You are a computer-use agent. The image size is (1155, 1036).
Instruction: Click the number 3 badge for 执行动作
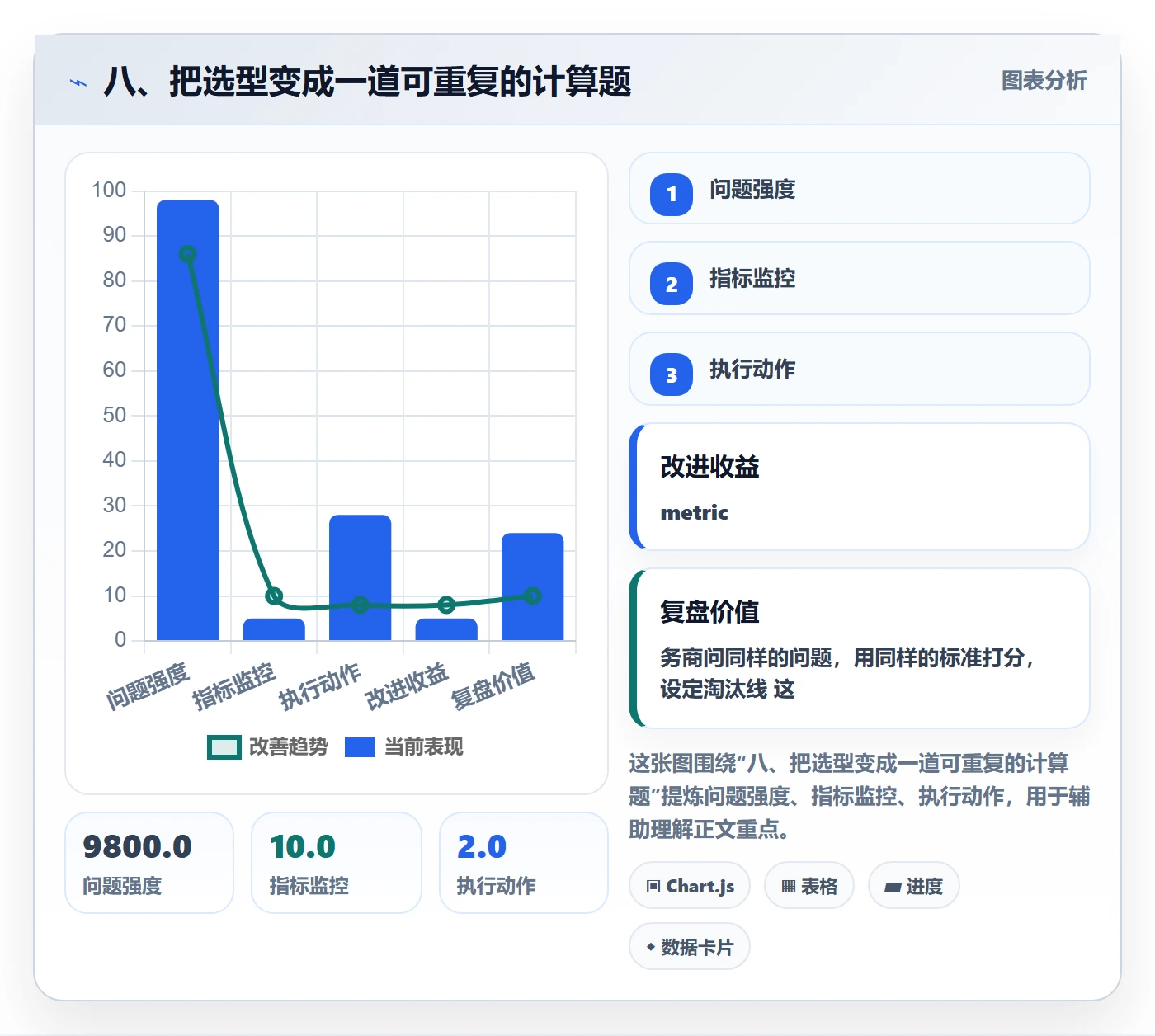coord(672,374)
